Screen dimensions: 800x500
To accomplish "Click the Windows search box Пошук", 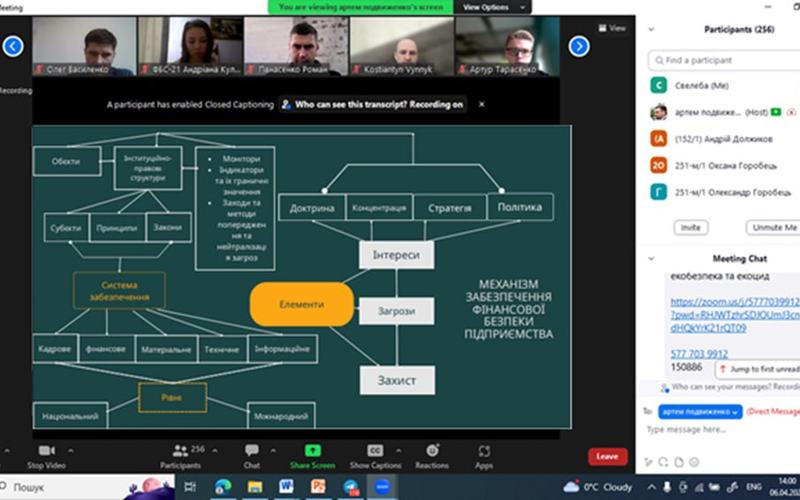I will (x=87, y=487).
